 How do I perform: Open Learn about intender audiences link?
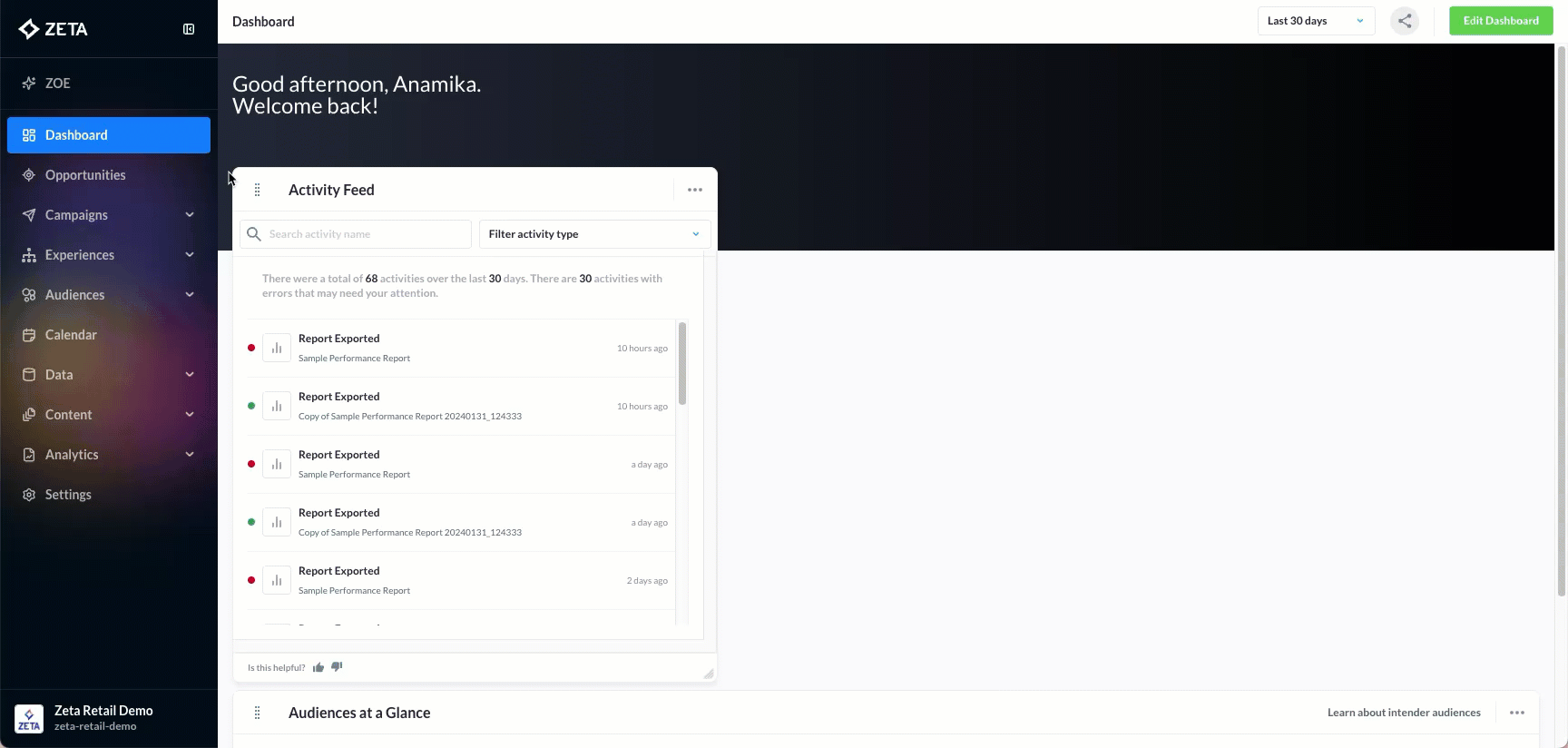pyautogui.click(x=1404, y=713)
